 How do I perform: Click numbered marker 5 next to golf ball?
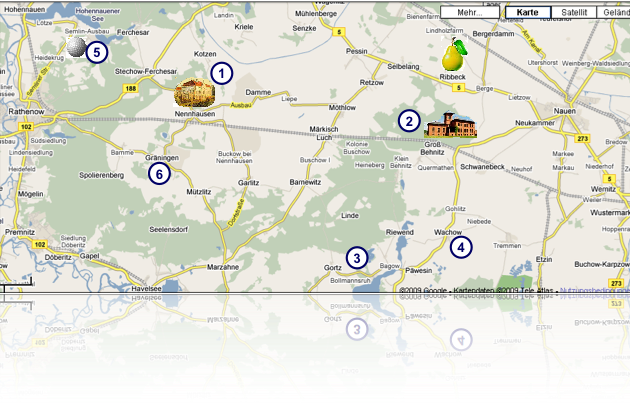point(96,51)
